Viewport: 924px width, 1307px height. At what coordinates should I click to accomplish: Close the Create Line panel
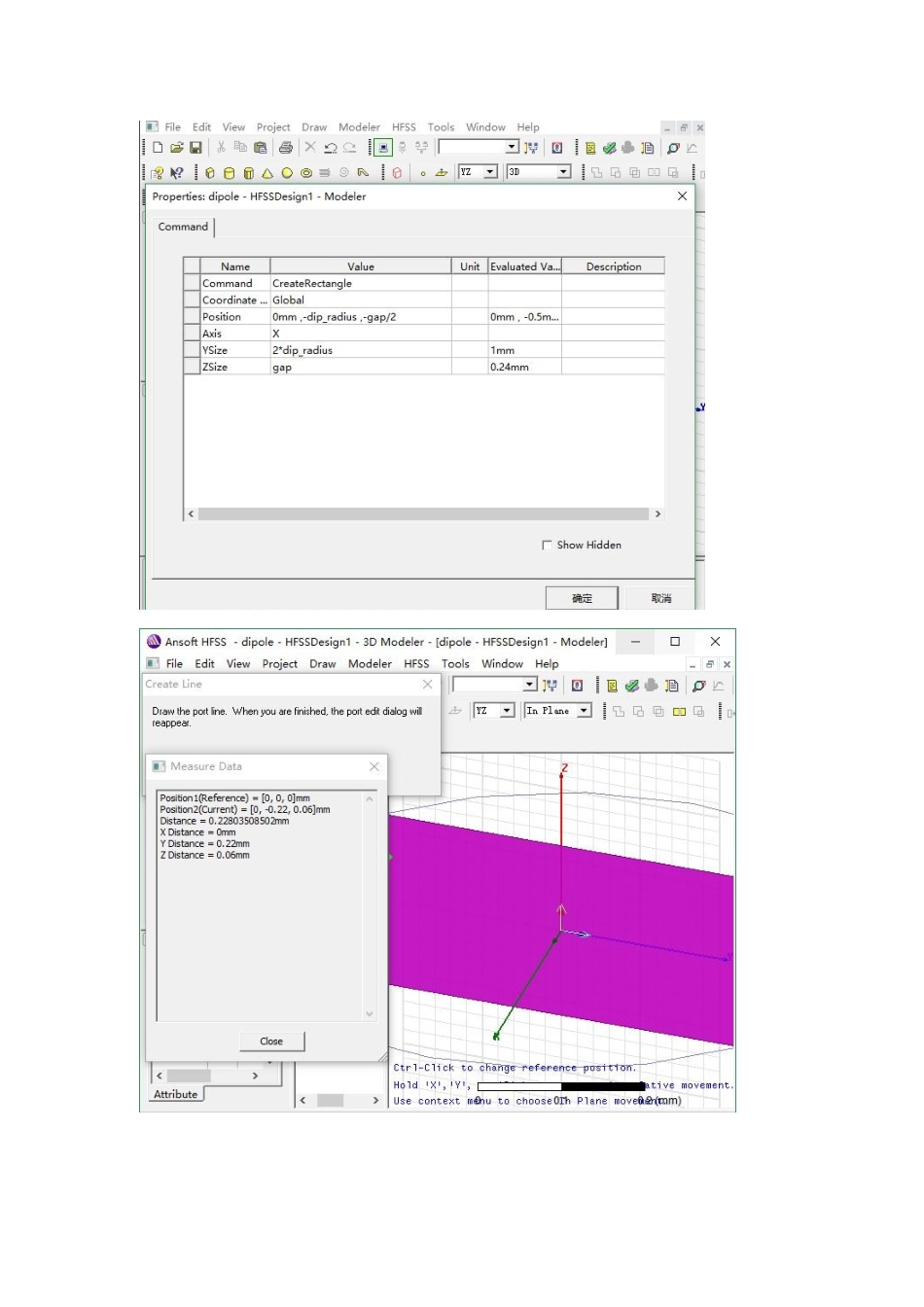(x=427, y=685)
